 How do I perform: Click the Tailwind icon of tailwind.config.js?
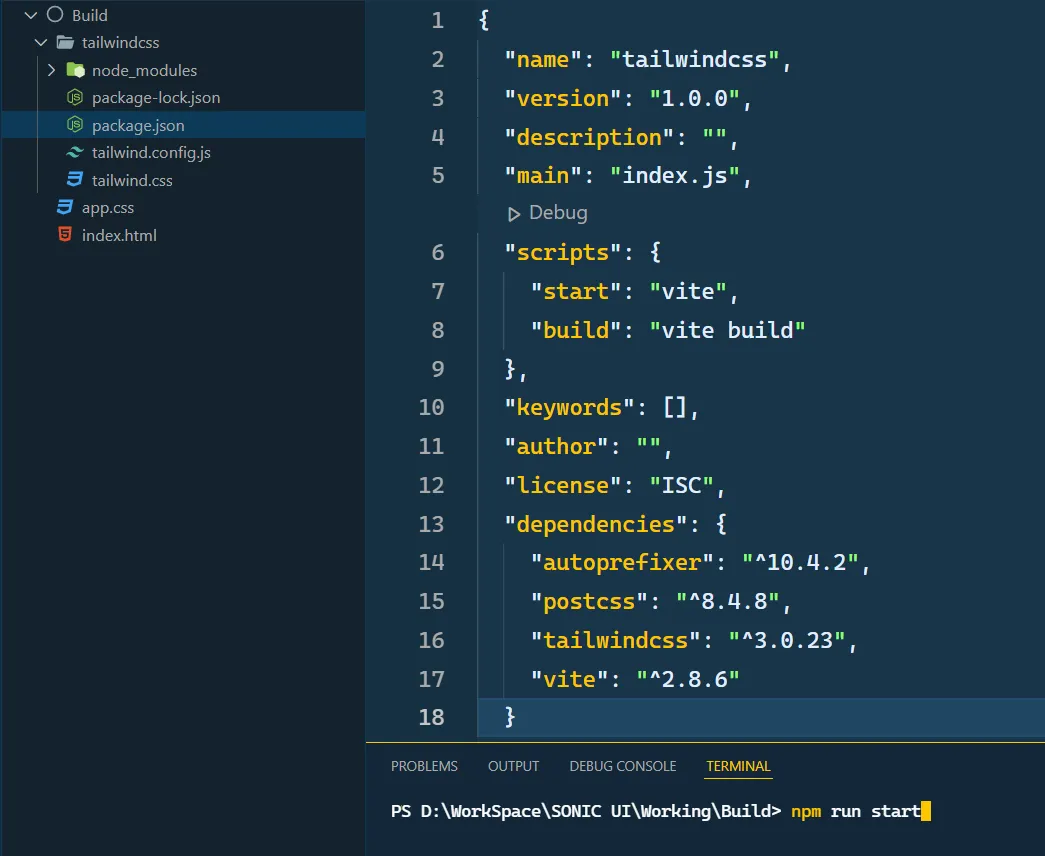(75, 153)
